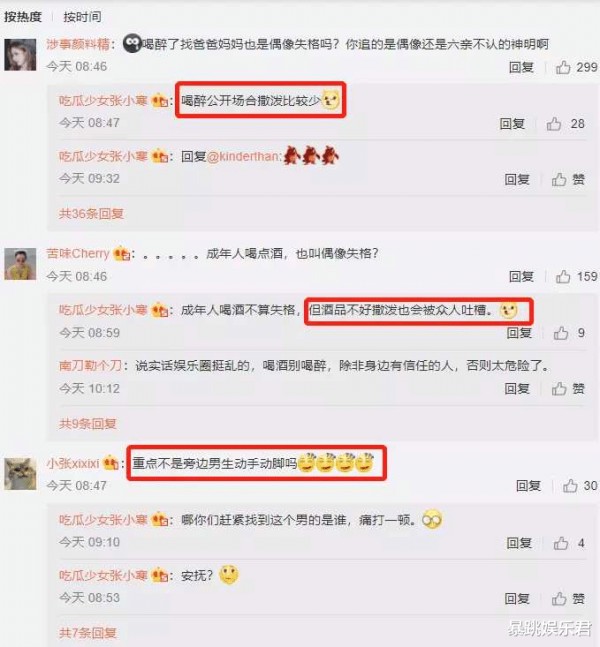Reply to 小张xixixi's comment
Screen dimensions: 600x647
point(528,486)
